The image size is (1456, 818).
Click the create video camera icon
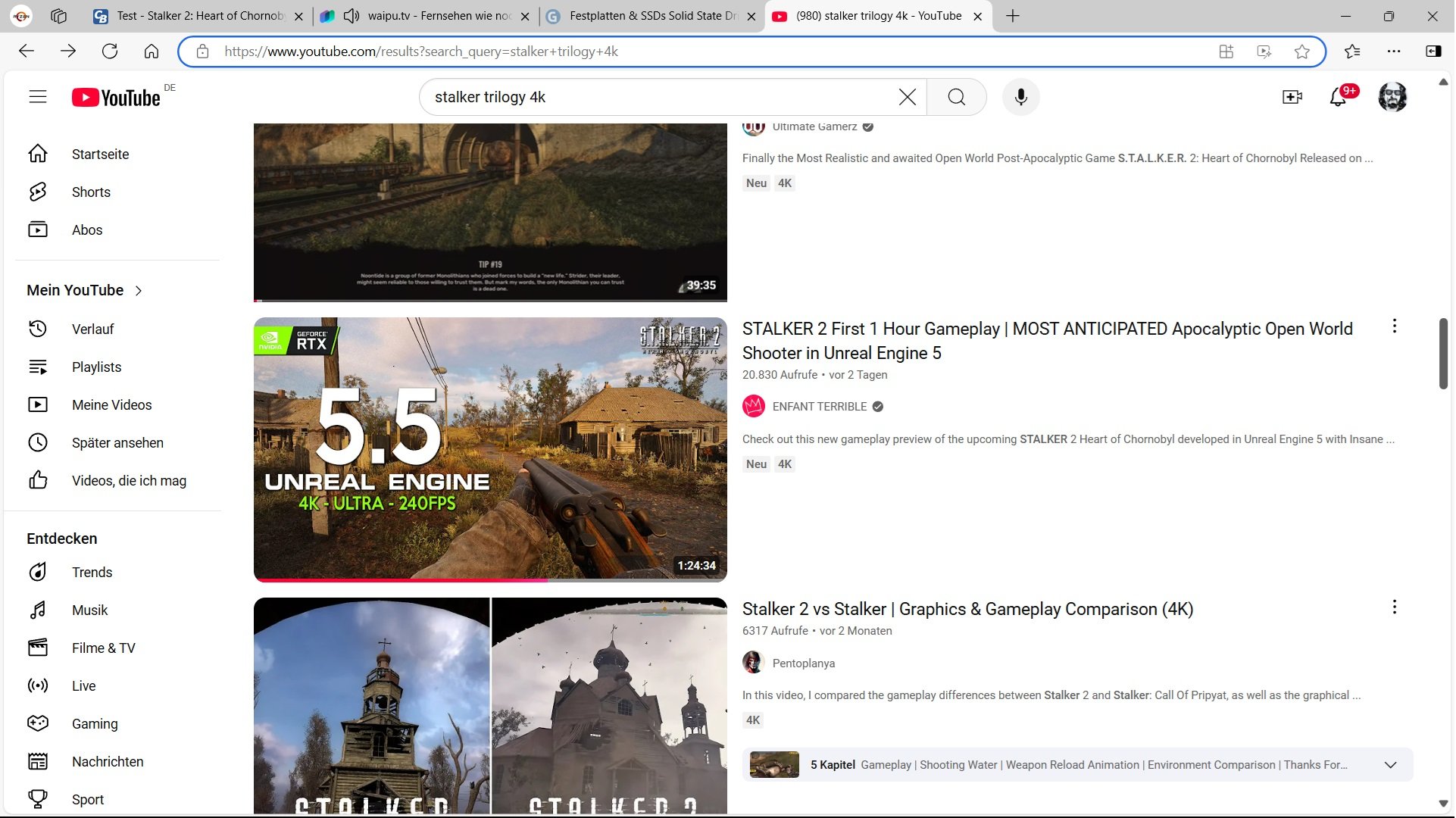click(x=1292, y=97)
